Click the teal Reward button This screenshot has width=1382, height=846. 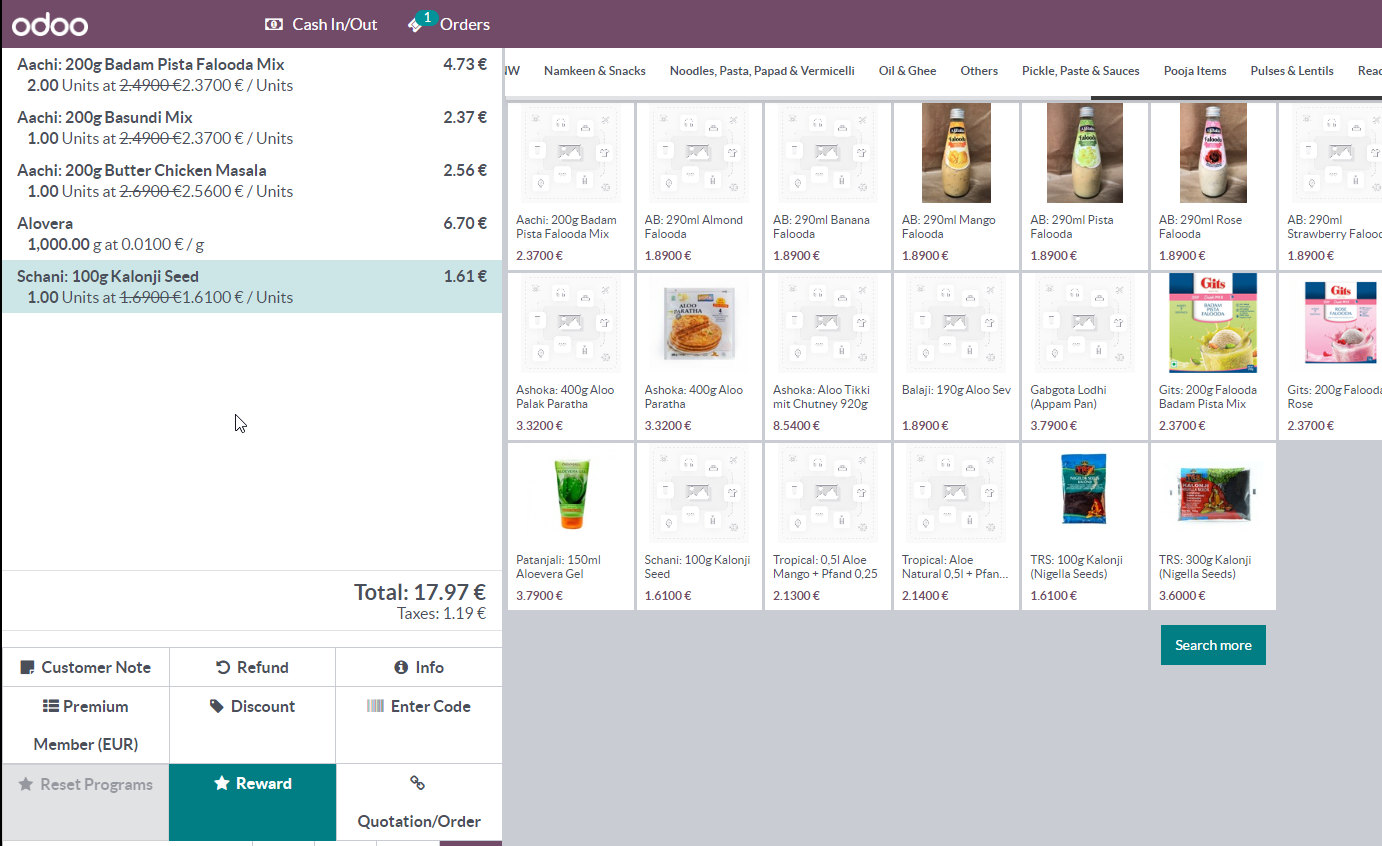[x=252, y=802]
